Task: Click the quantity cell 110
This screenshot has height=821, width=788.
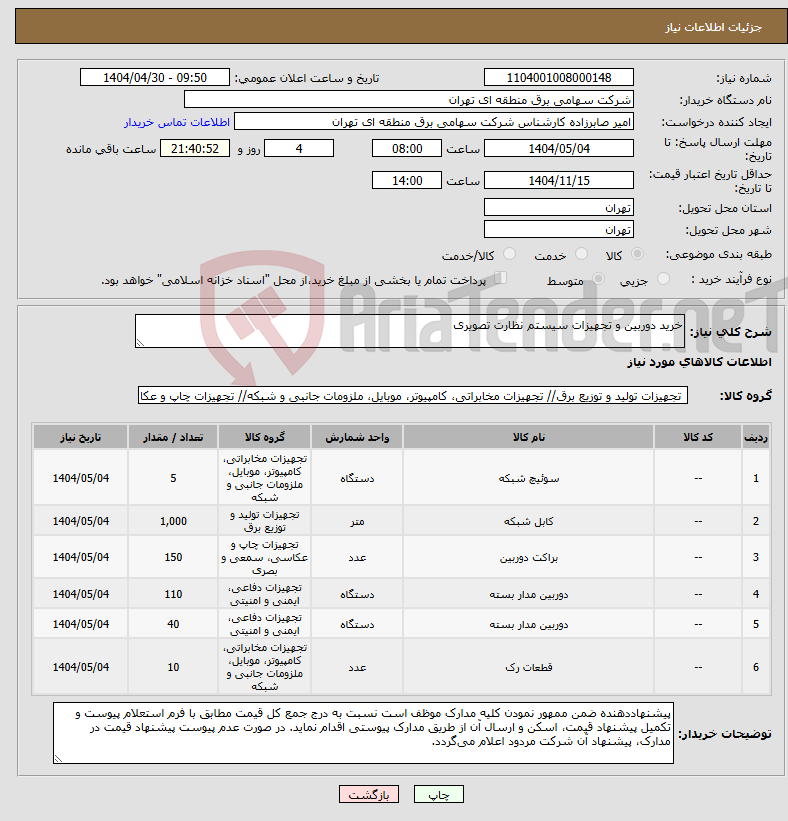Action: click(x=173, y=594)
